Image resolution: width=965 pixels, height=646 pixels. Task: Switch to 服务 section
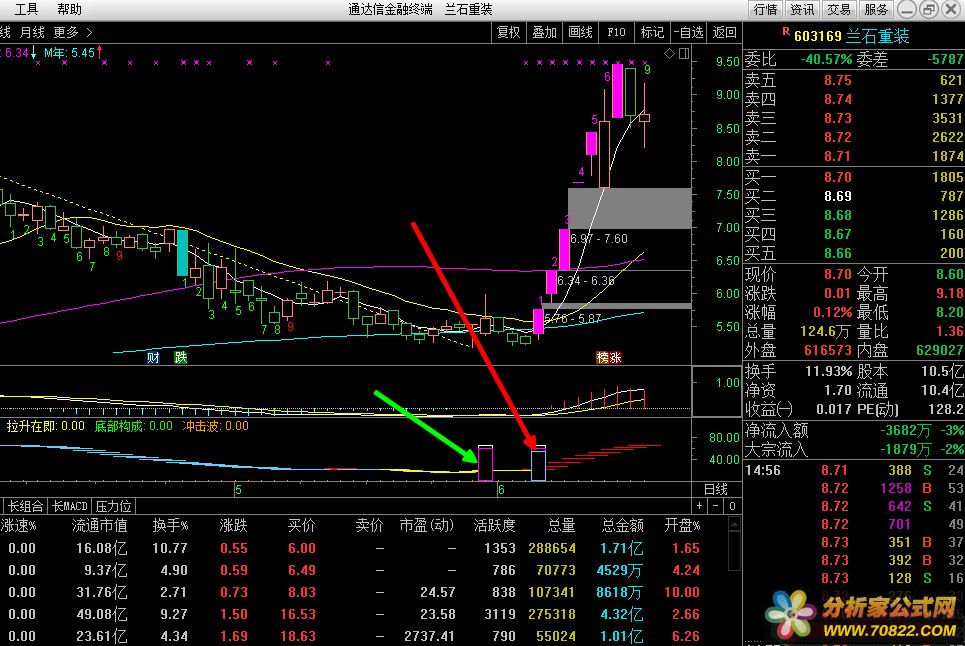tap(875, 9)
